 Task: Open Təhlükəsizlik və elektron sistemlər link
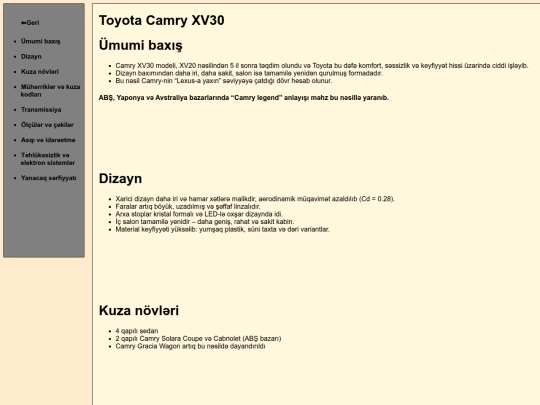click(x=48, y=159)
